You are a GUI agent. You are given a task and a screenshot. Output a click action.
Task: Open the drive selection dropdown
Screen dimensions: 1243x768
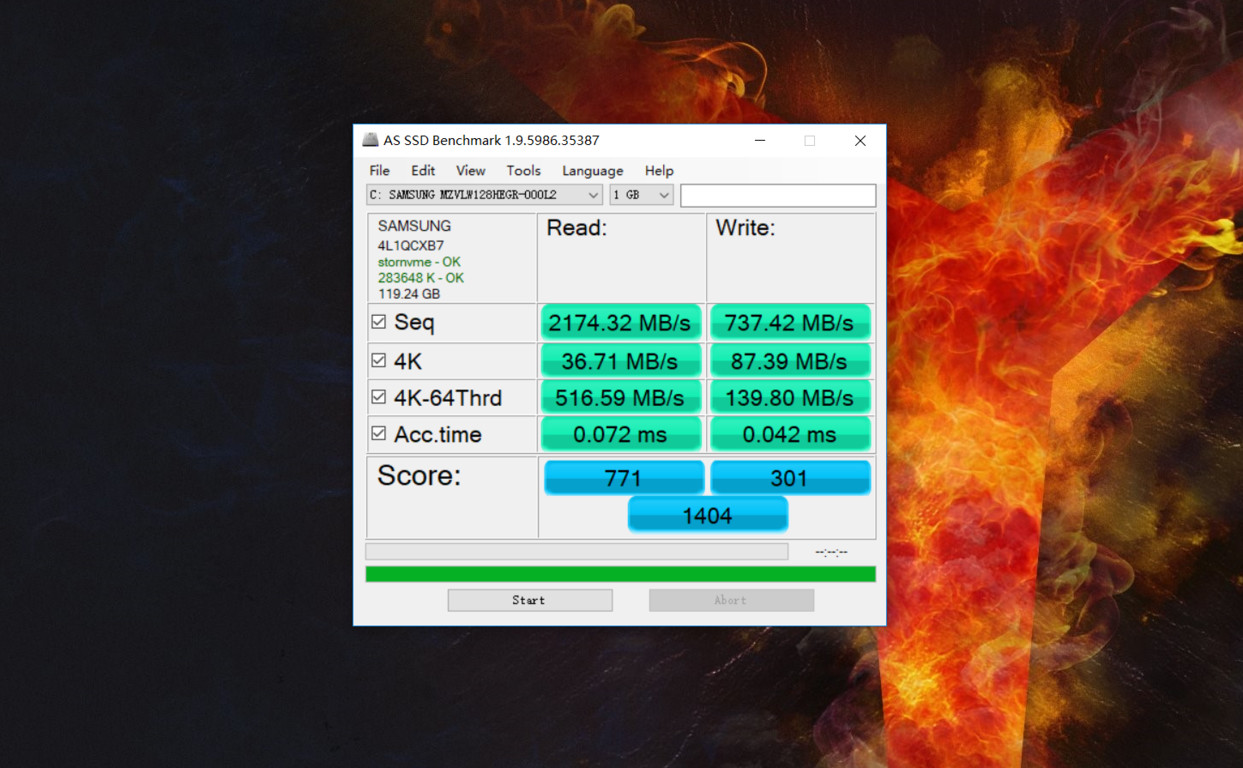(x=594, y=195)
